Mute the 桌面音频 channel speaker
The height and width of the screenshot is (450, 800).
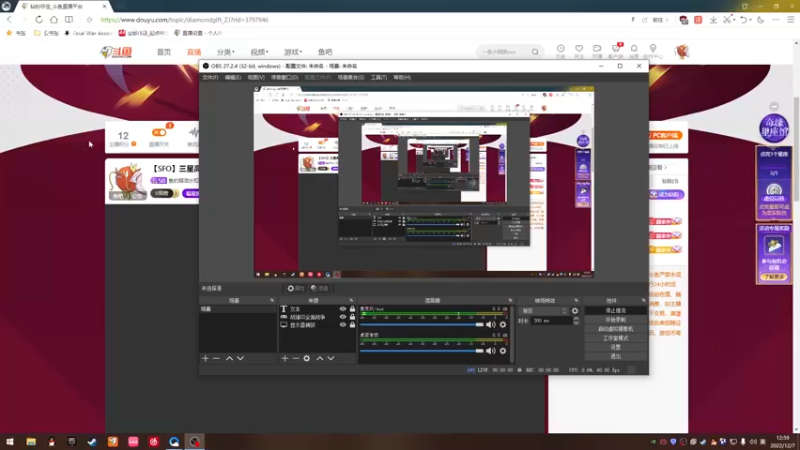[491, 351]
